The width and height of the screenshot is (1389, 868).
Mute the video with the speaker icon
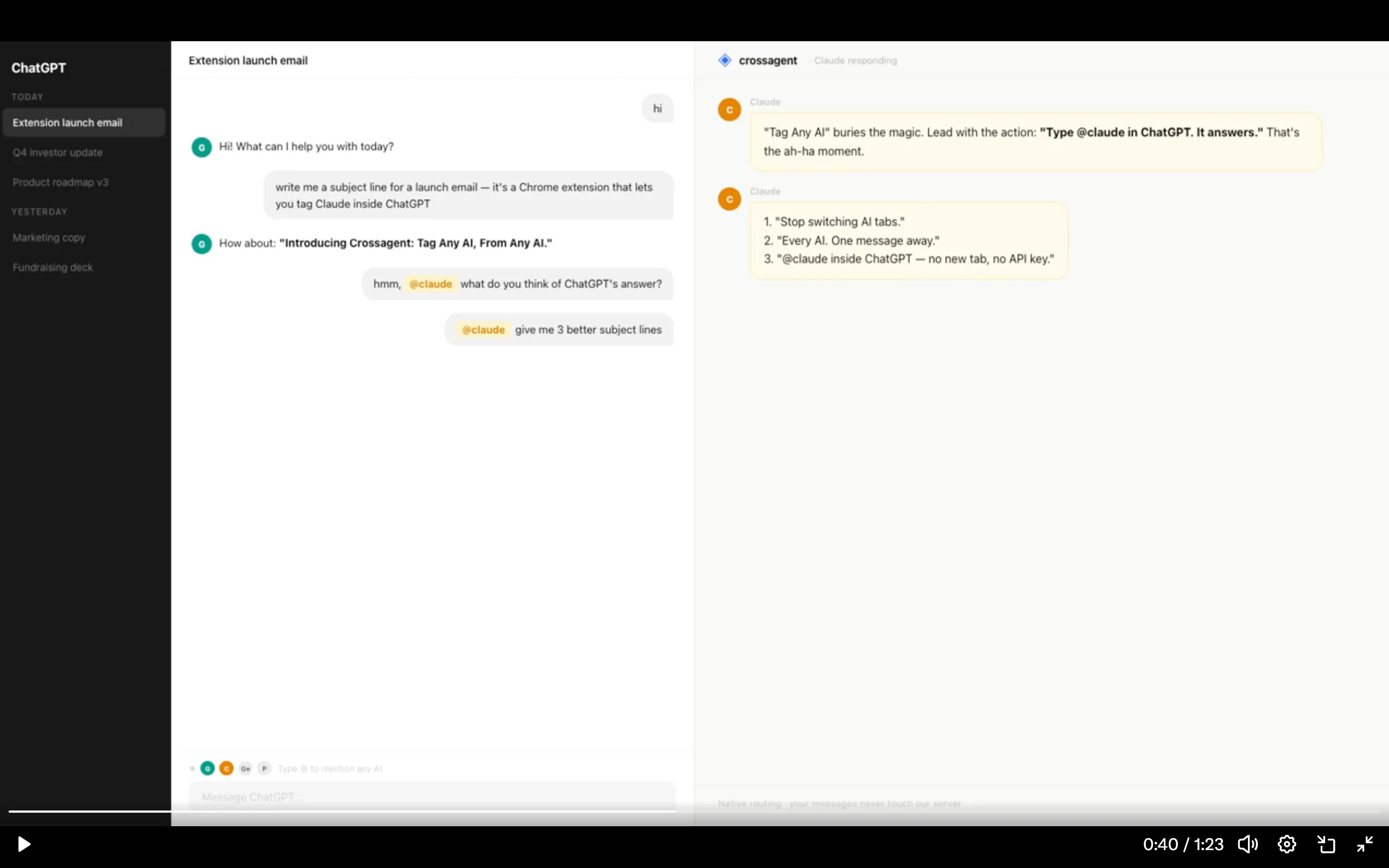(x=1248, y=844)
